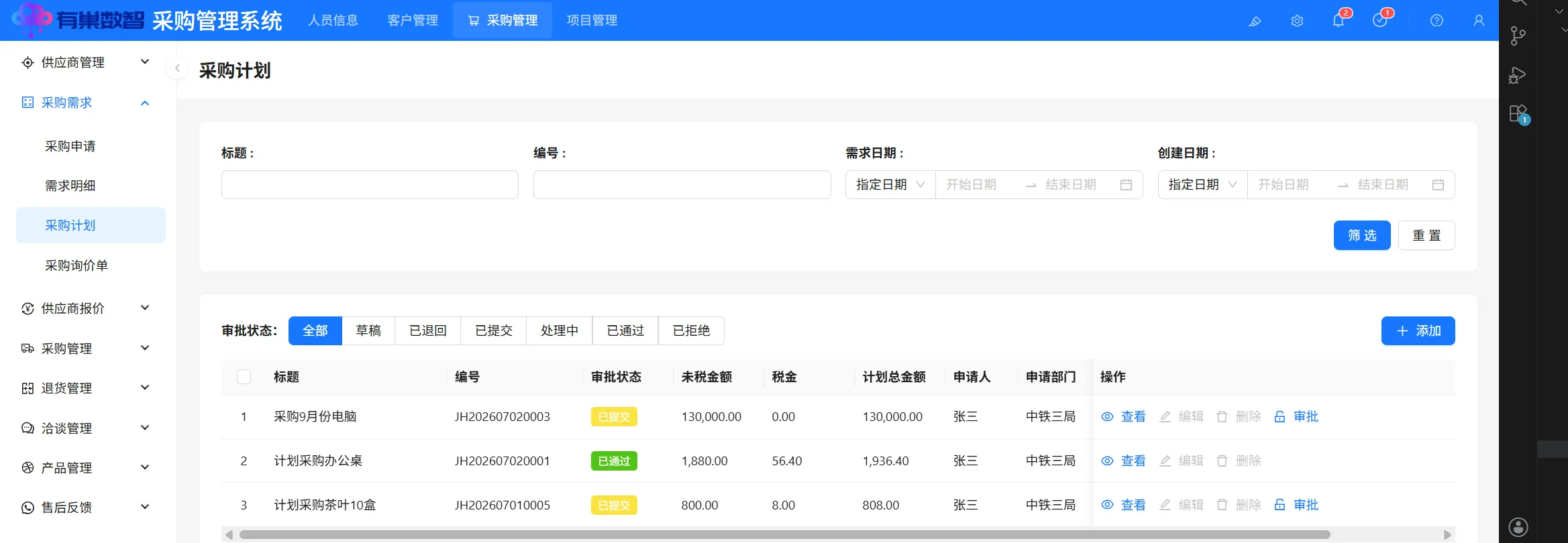
Task: Open settings gear icon in header
Action: coord(1297,21)
